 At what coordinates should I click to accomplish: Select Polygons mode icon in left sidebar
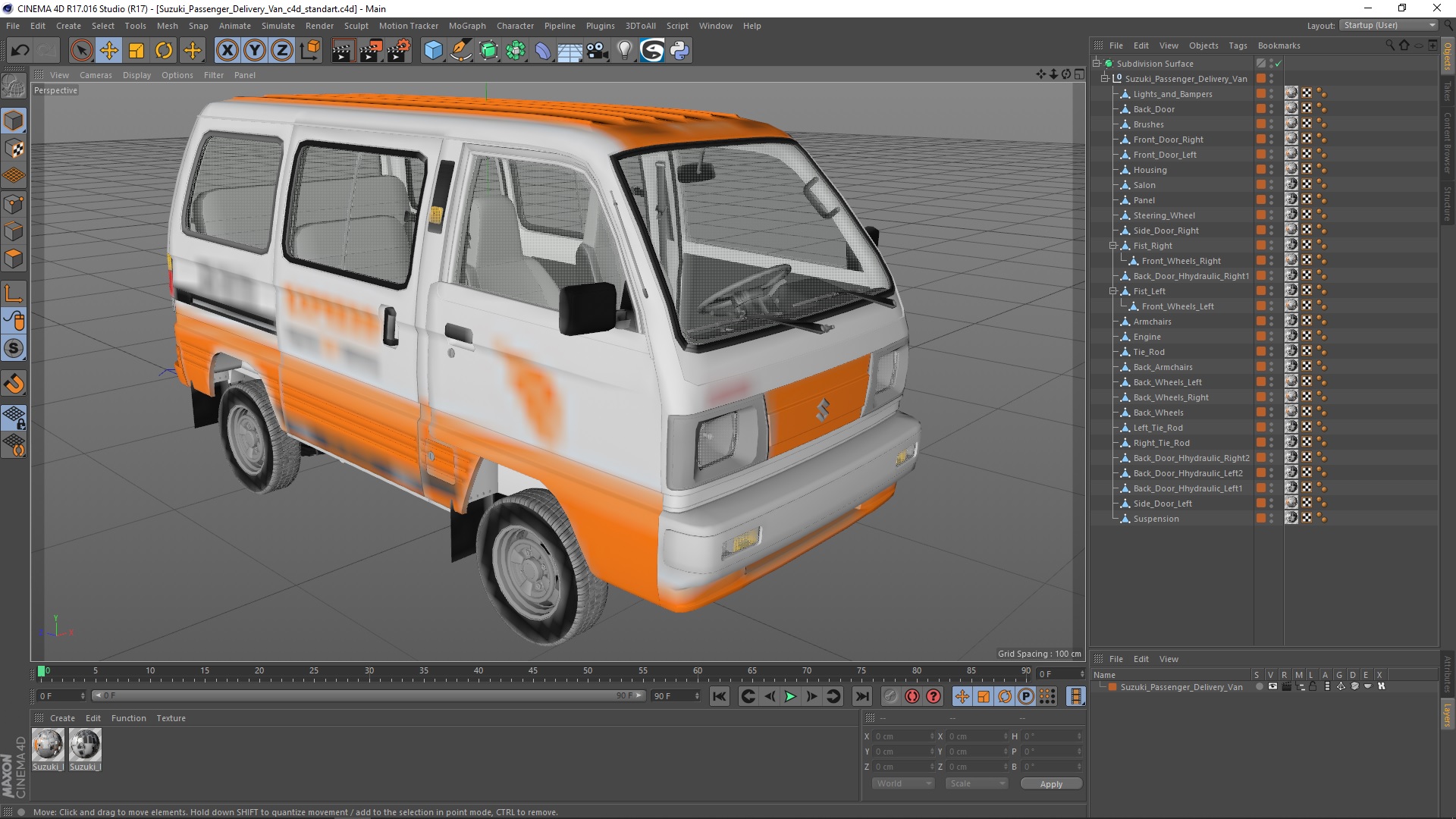pos(14,259)
